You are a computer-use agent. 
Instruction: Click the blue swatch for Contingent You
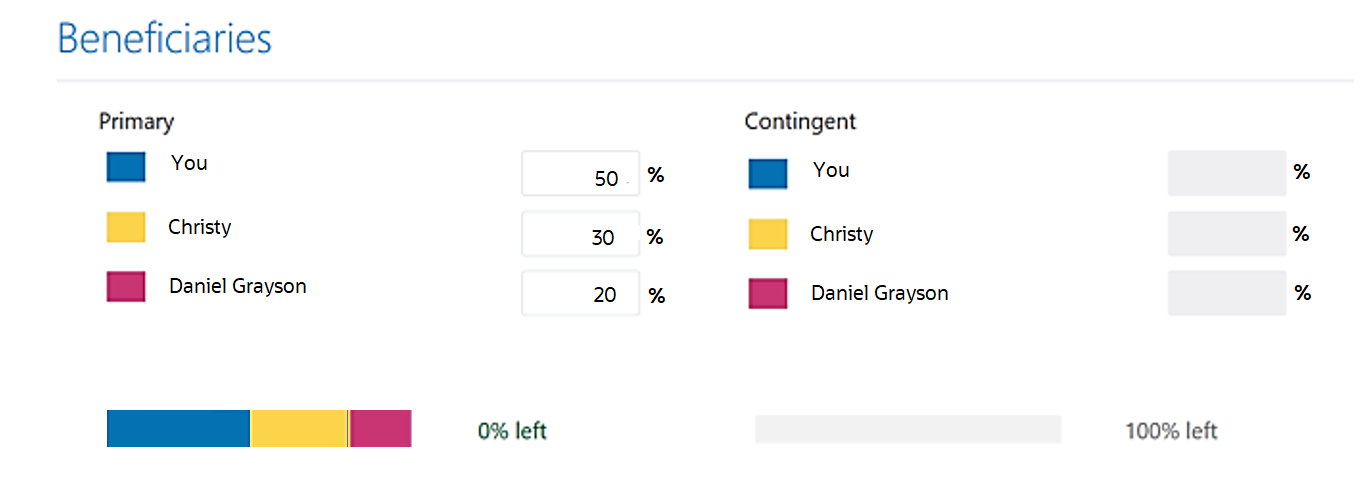coord(767,173)
